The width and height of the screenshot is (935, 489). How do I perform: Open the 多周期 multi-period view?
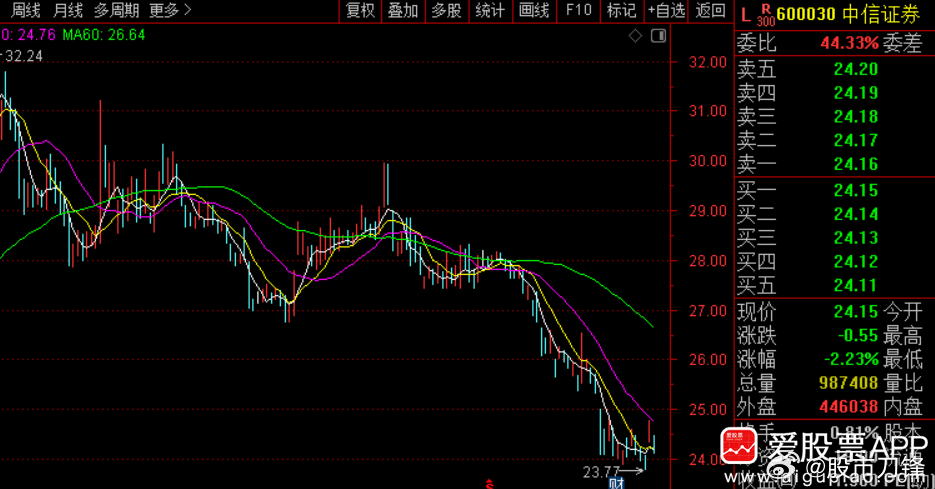116,10
